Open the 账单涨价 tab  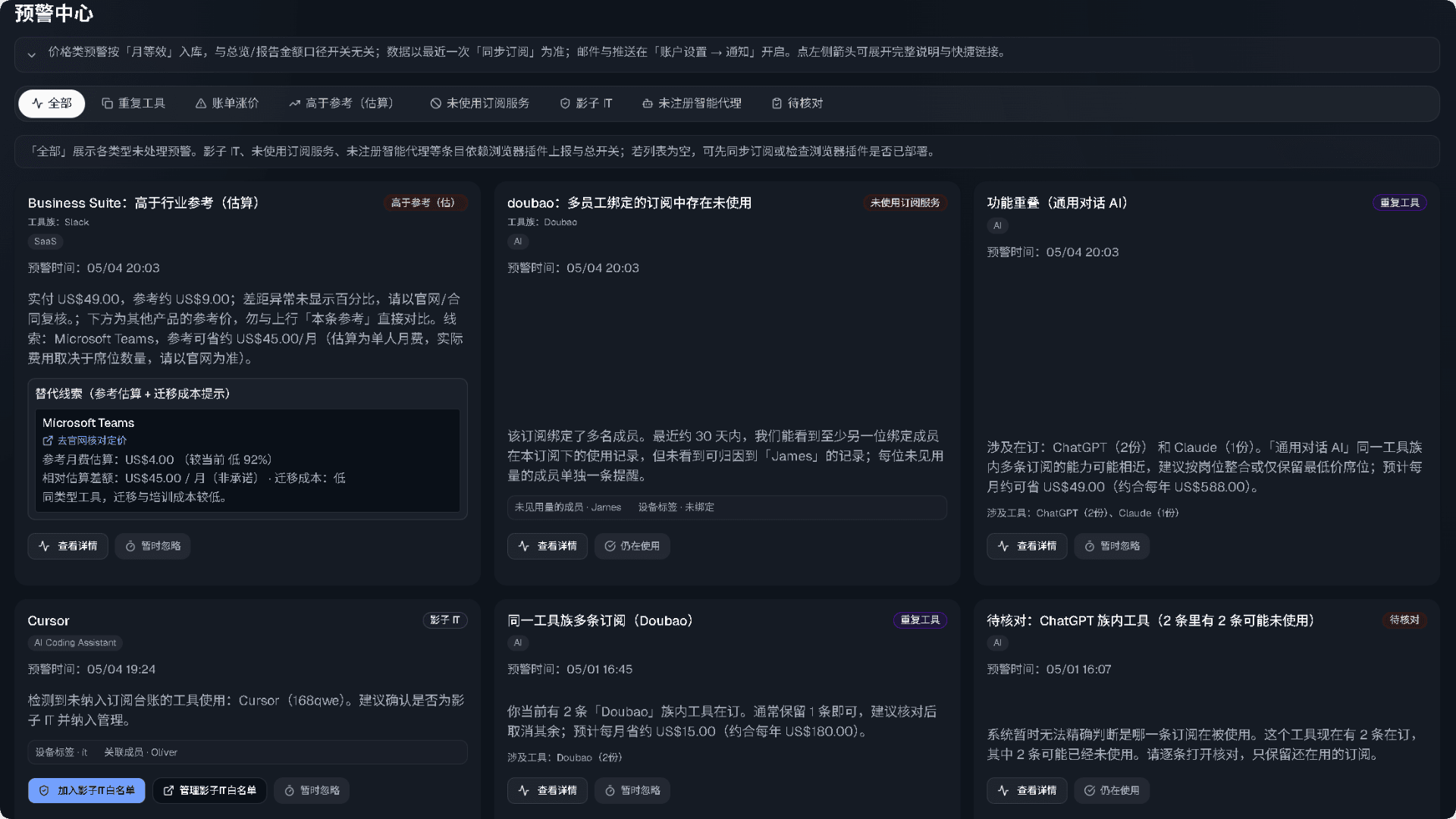(x=227, y=103)
